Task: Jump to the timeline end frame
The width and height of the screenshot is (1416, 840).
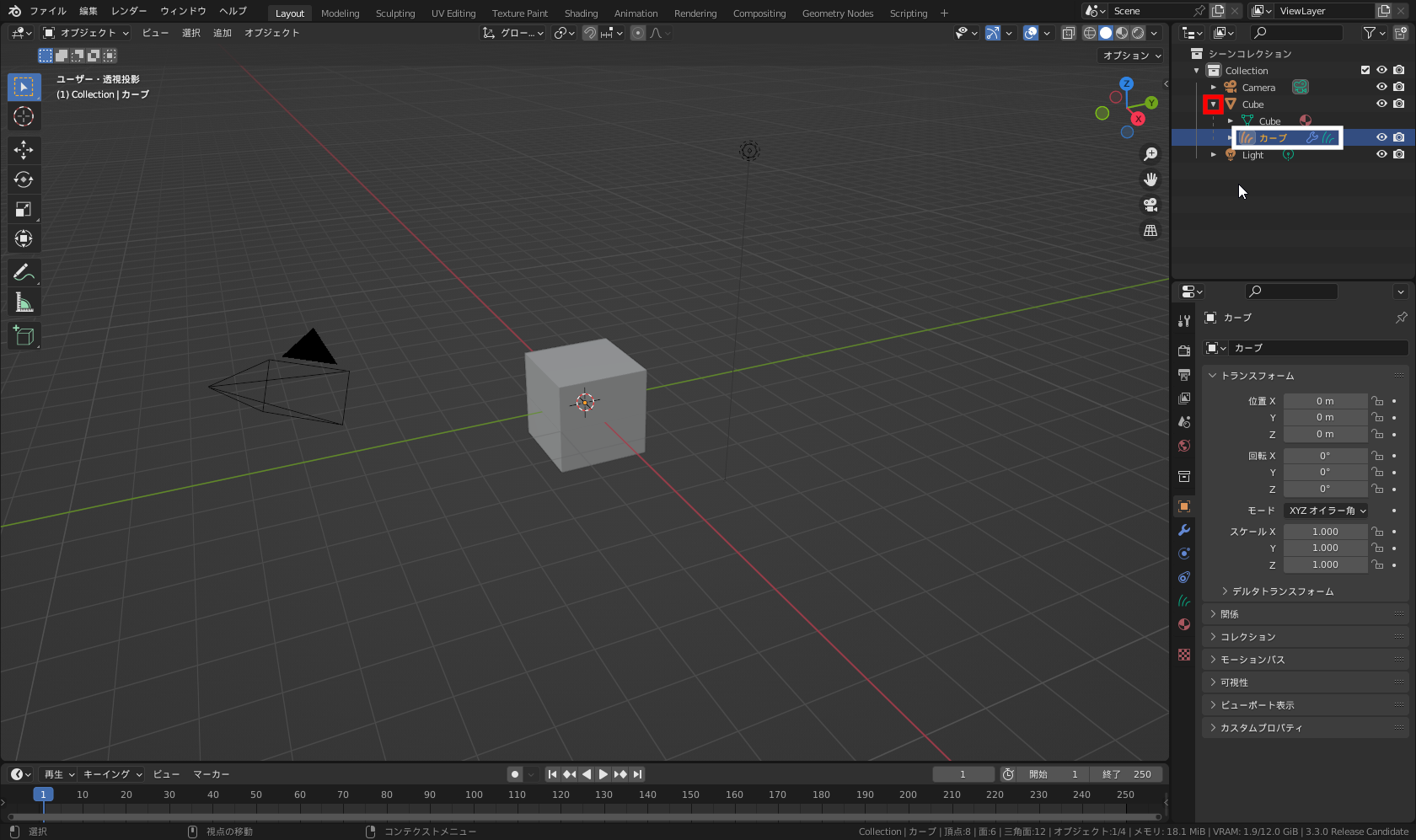Action: (x=637, y=774)
